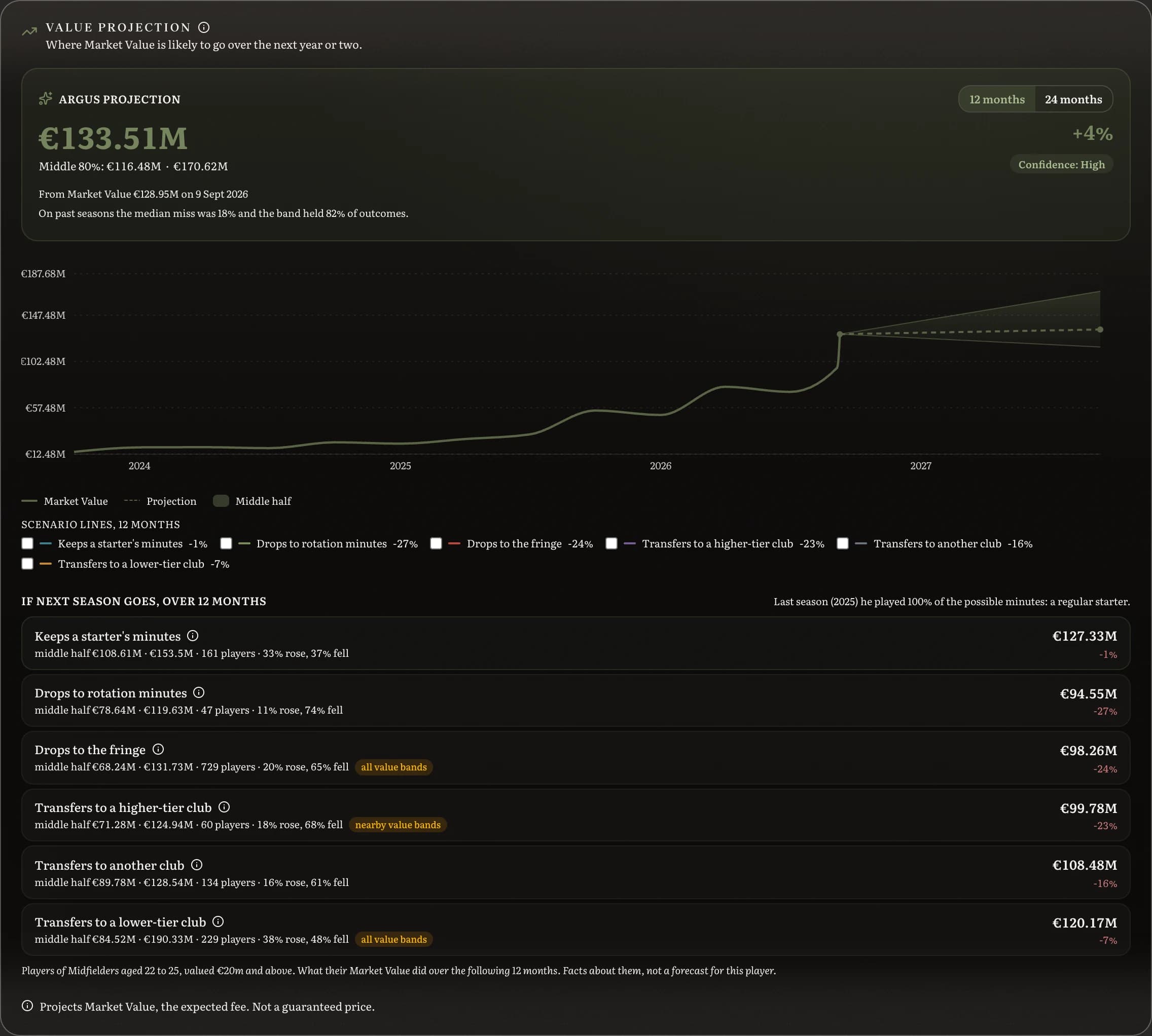Screen dimensions: 1152x1036
Task: Show info for Keeps a starter's minutes
Action: tap(193, 636)
